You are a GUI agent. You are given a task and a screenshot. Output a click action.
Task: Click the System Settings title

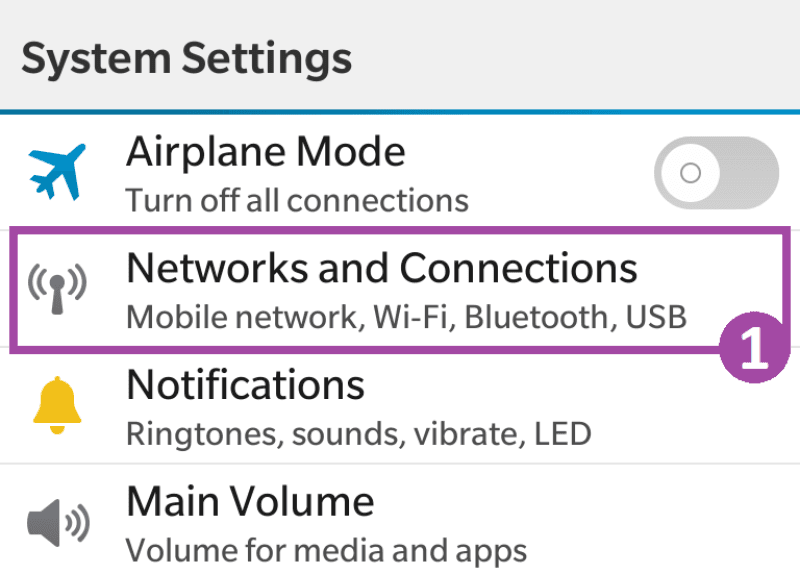coord(187,58)
